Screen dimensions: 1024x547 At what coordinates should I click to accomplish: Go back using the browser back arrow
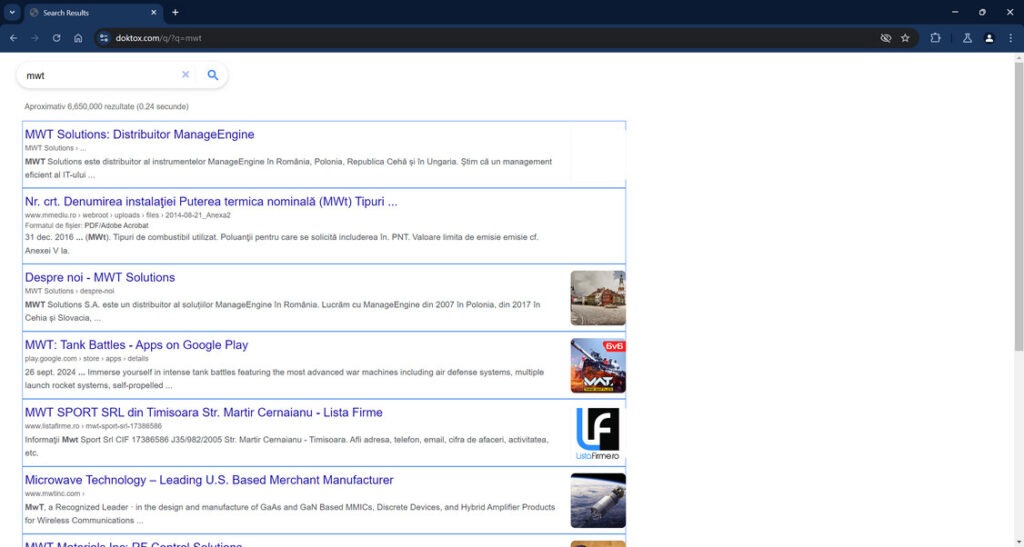click(13, 38)
